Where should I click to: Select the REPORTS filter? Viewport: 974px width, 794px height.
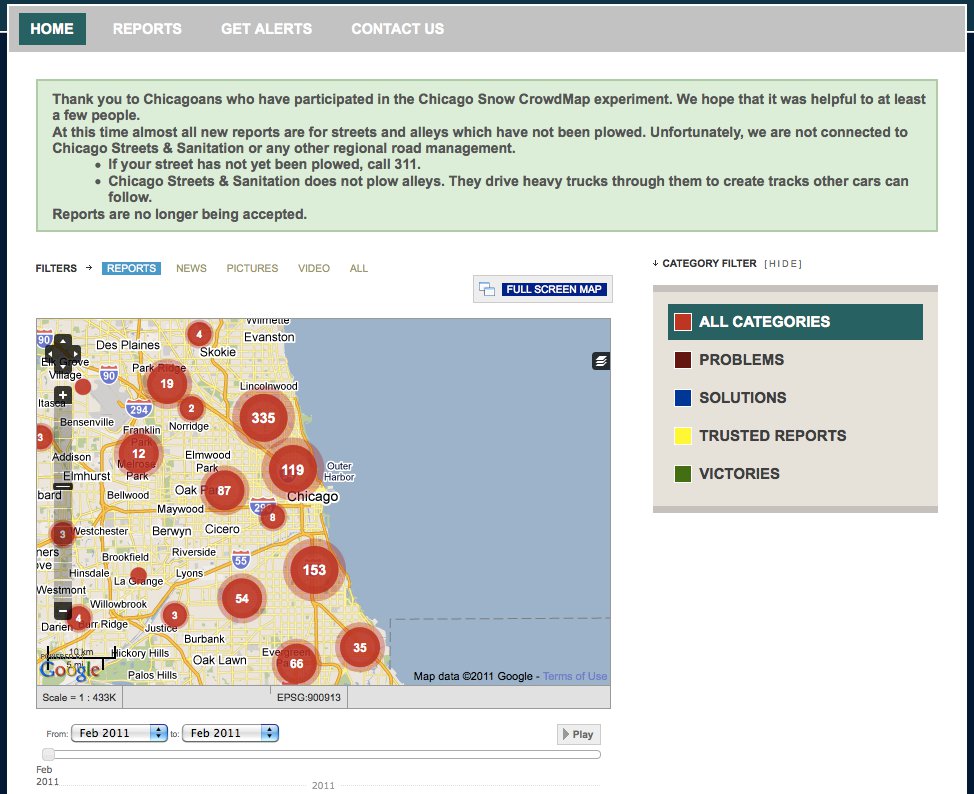131,268
